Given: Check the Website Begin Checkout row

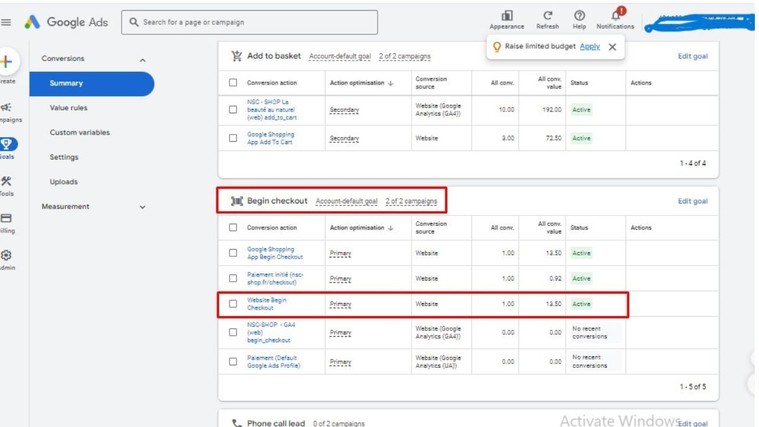Looking at the screenshot, I should tap(233, 304).
